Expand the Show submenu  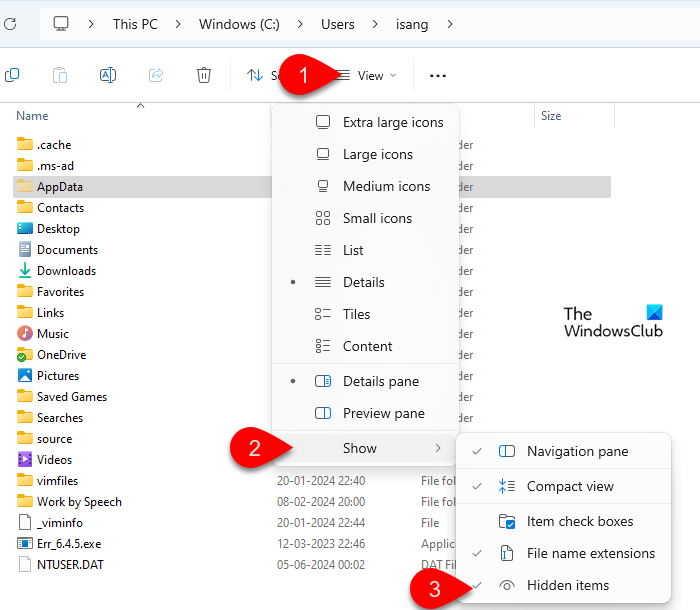365,448
